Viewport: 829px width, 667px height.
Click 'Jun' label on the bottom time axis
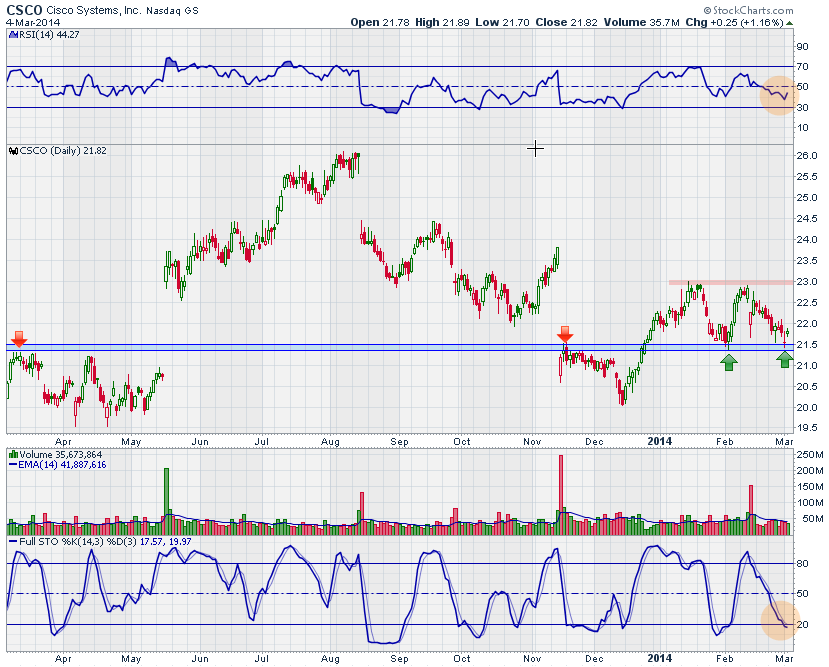coord(200,659)
